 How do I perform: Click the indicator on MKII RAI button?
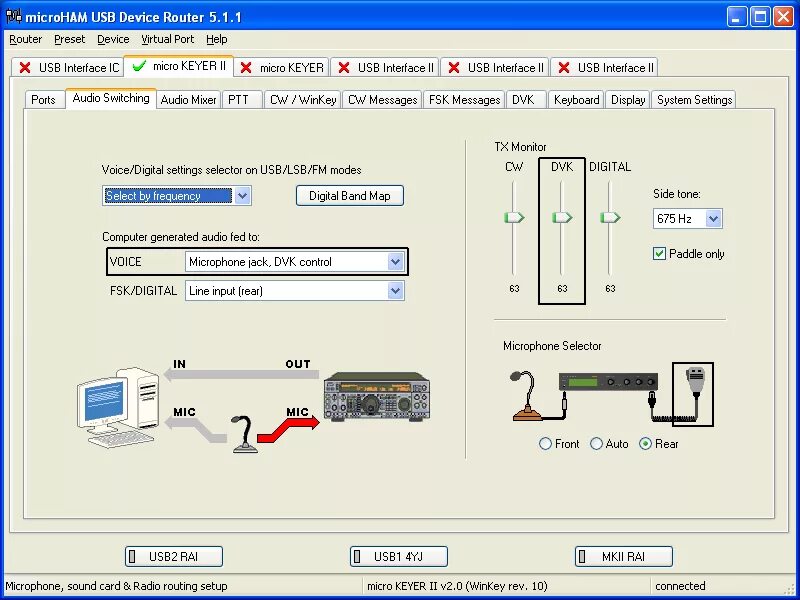582,556
